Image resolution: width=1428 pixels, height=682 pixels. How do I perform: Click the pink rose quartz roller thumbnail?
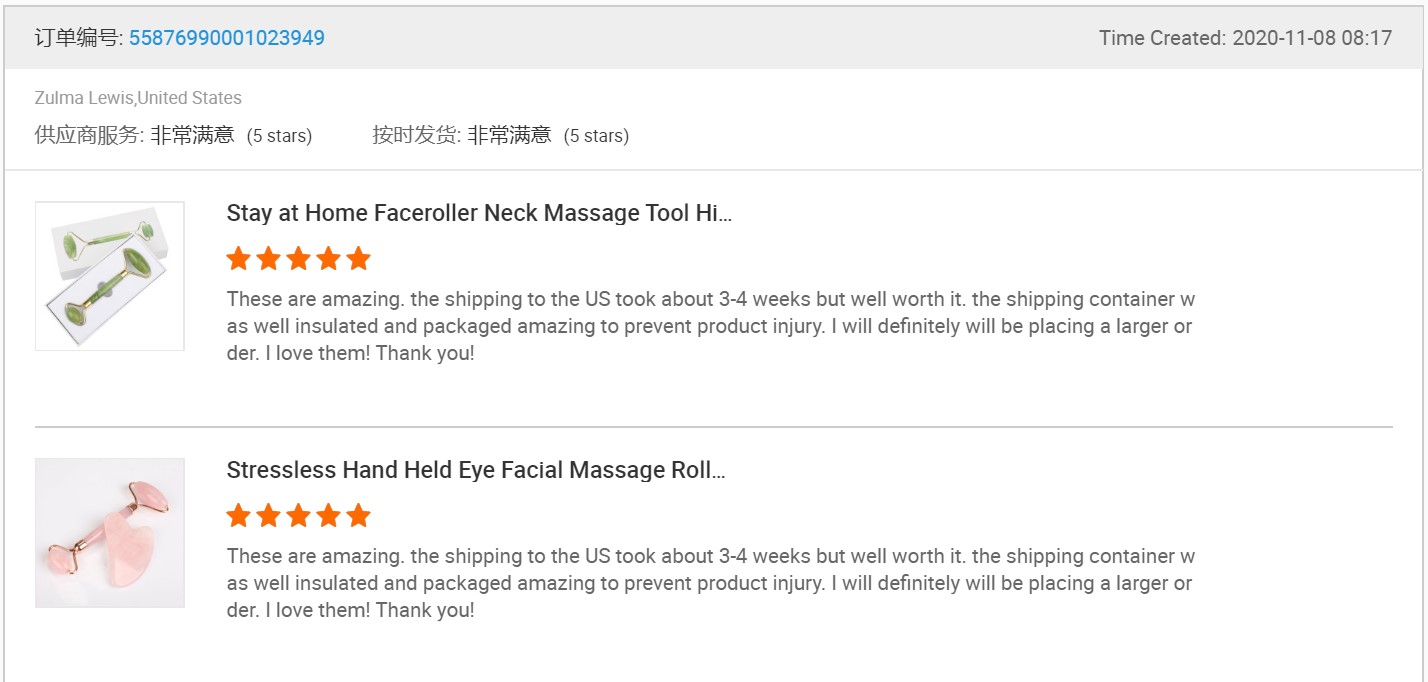coord(110,532)
